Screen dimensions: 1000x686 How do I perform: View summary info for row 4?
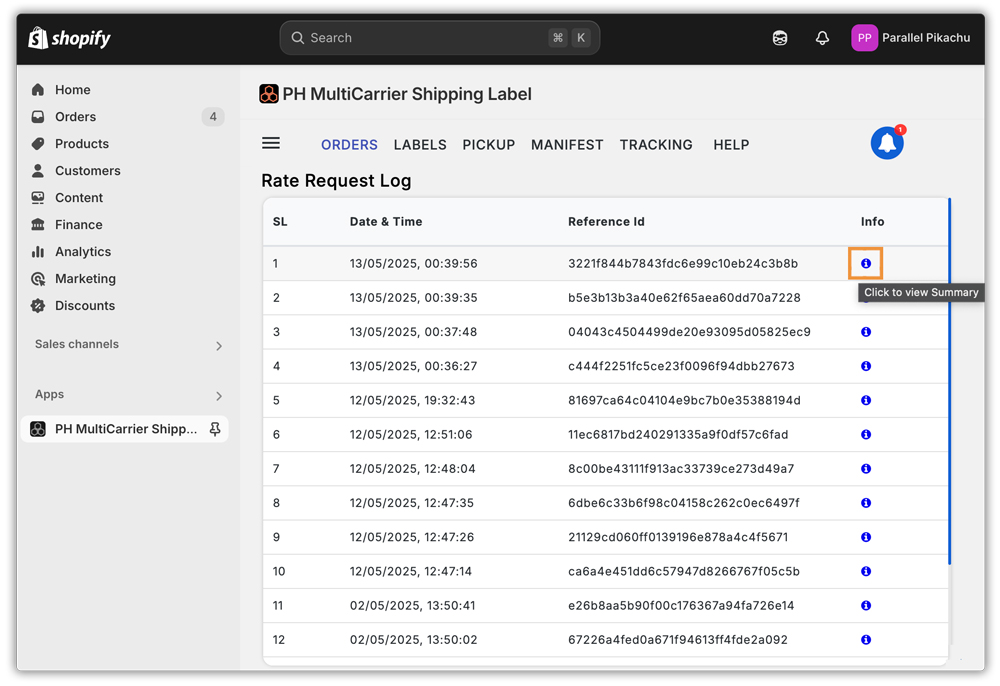click(865, 366)
